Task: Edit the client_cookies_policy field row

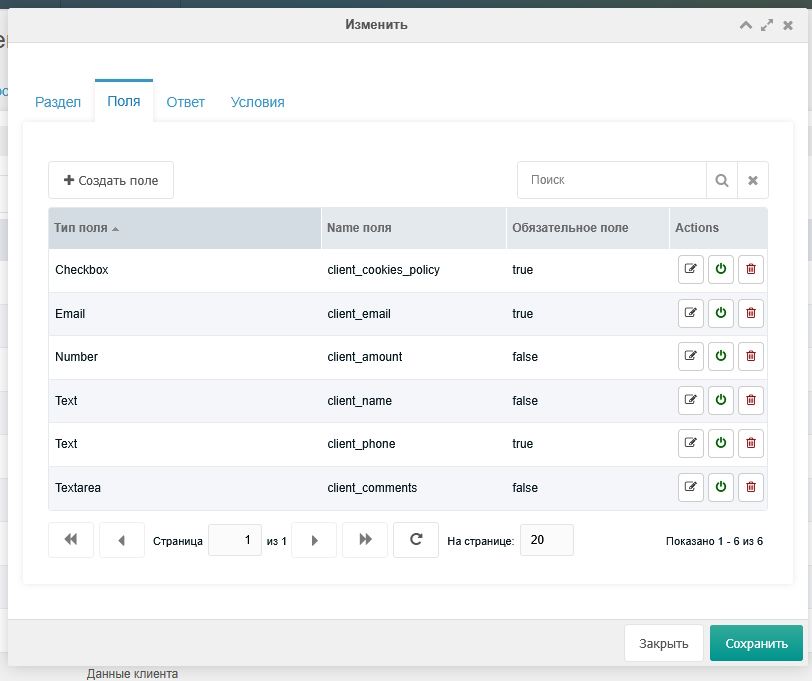Action: (690, 270)
